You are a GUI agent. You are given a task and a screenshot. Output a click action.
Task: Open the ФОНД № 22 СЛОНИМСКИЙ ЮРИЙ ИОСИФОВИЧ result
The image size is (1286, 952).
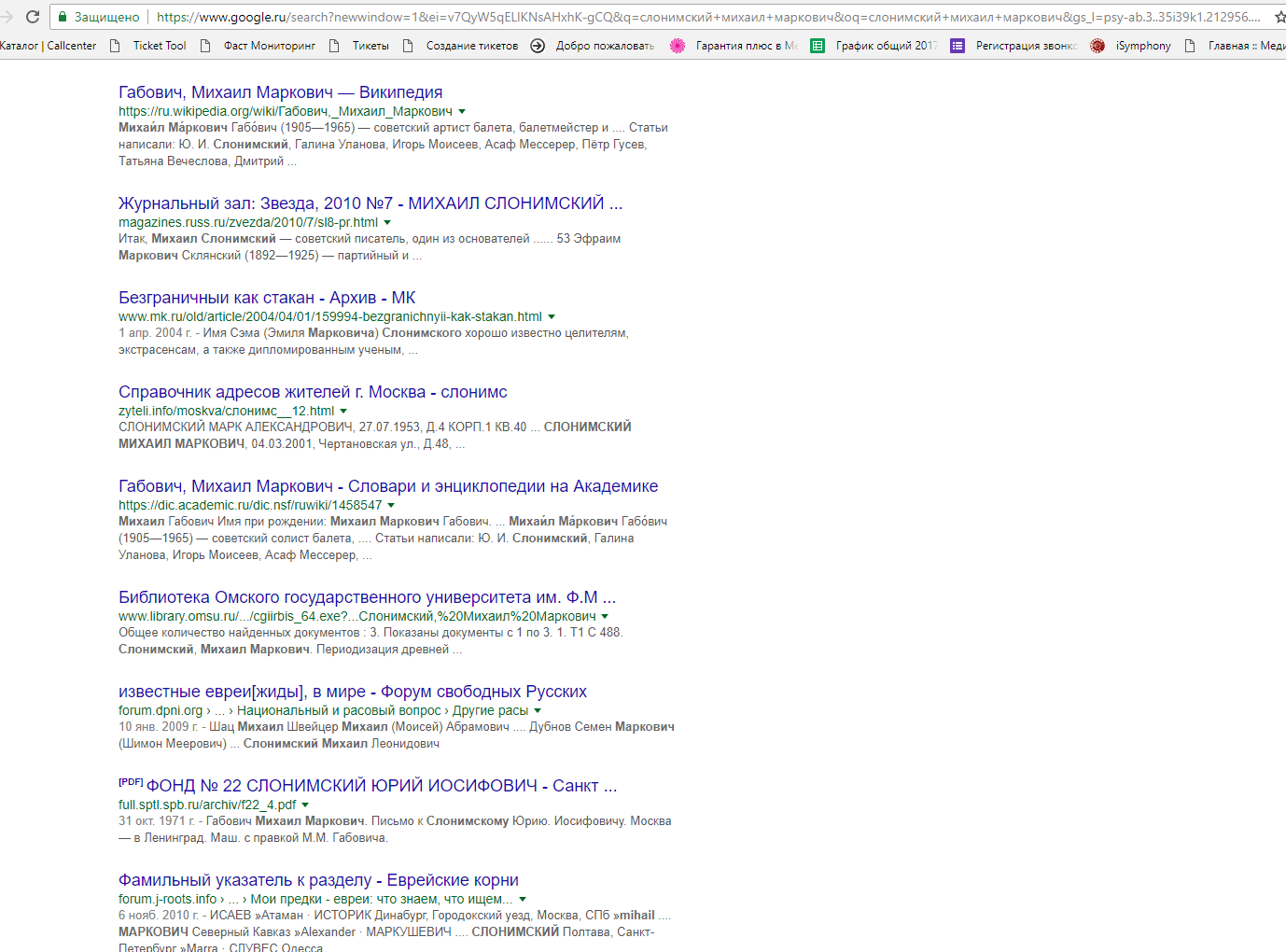[x=382, y=786]
